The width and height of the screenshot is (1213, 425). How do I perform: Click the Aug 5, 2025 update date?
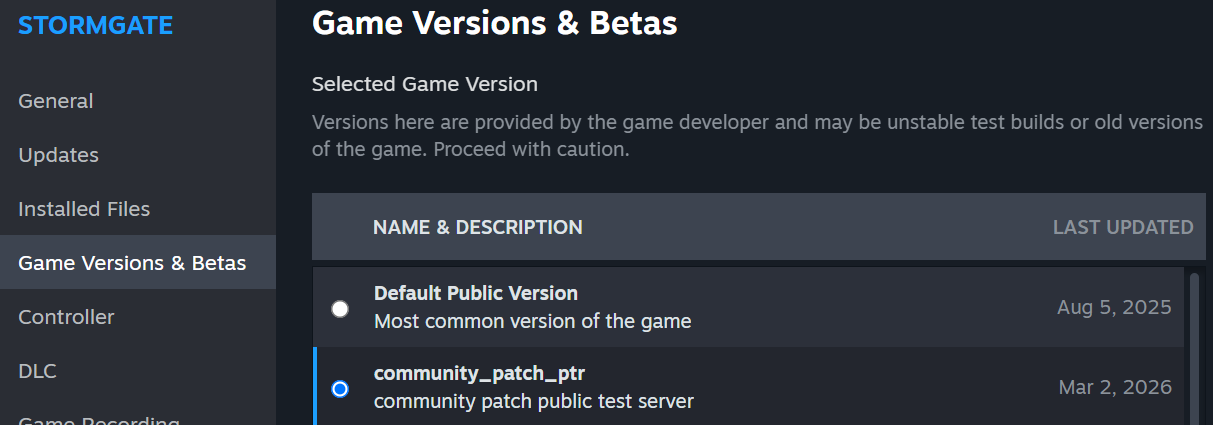[x=1113, y=307]
